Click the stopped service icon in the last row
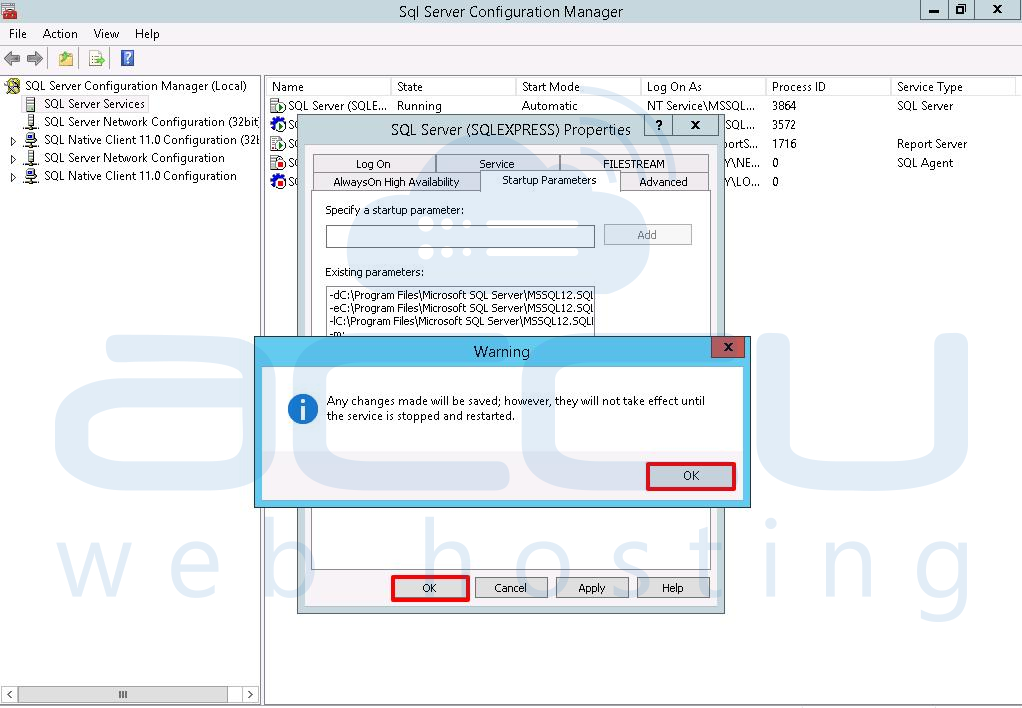The height and width of the screenshot is (708, 1022). [x=278, y=181]
